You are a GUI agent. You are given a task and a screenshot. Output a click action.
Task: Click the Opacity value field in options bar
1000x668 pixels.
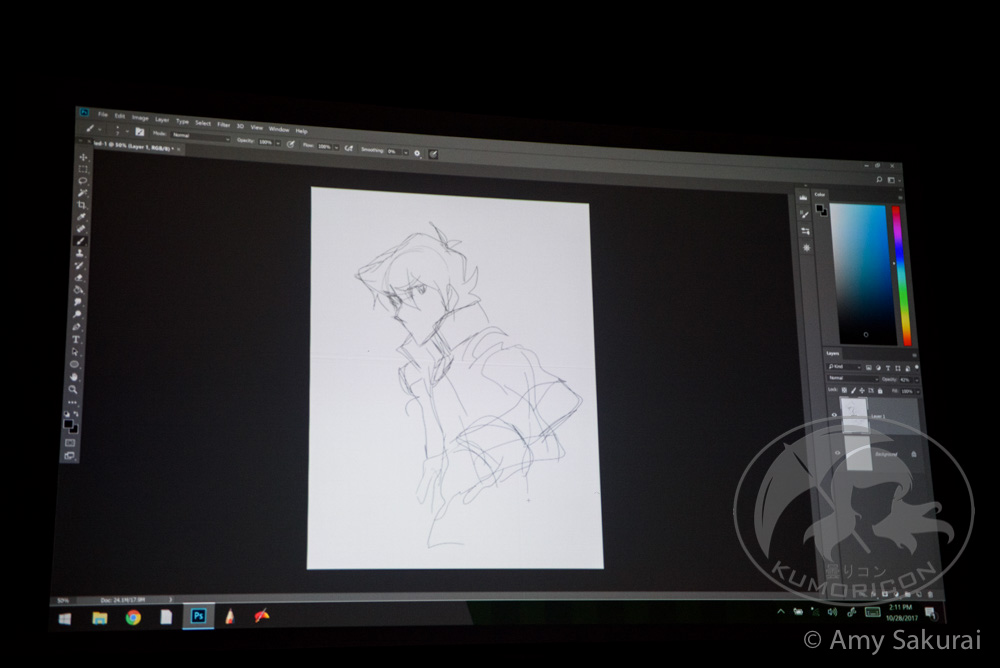pos(267,142)
